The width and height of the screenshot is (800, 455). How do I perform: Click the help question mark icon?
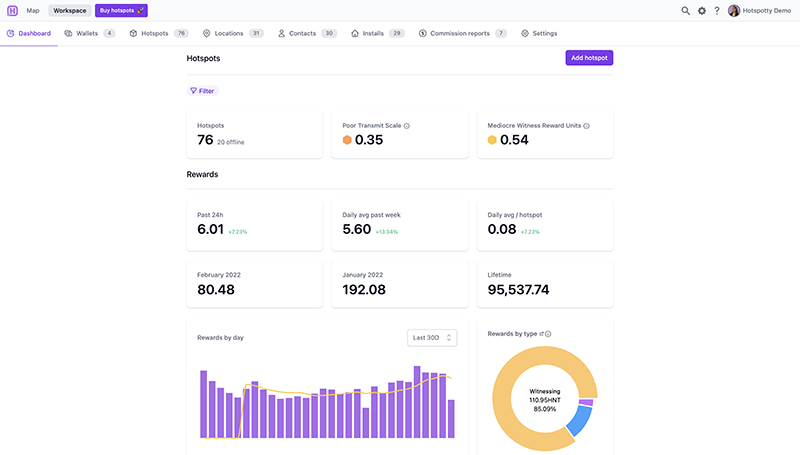pyautogui.click(x=716, y=11)
